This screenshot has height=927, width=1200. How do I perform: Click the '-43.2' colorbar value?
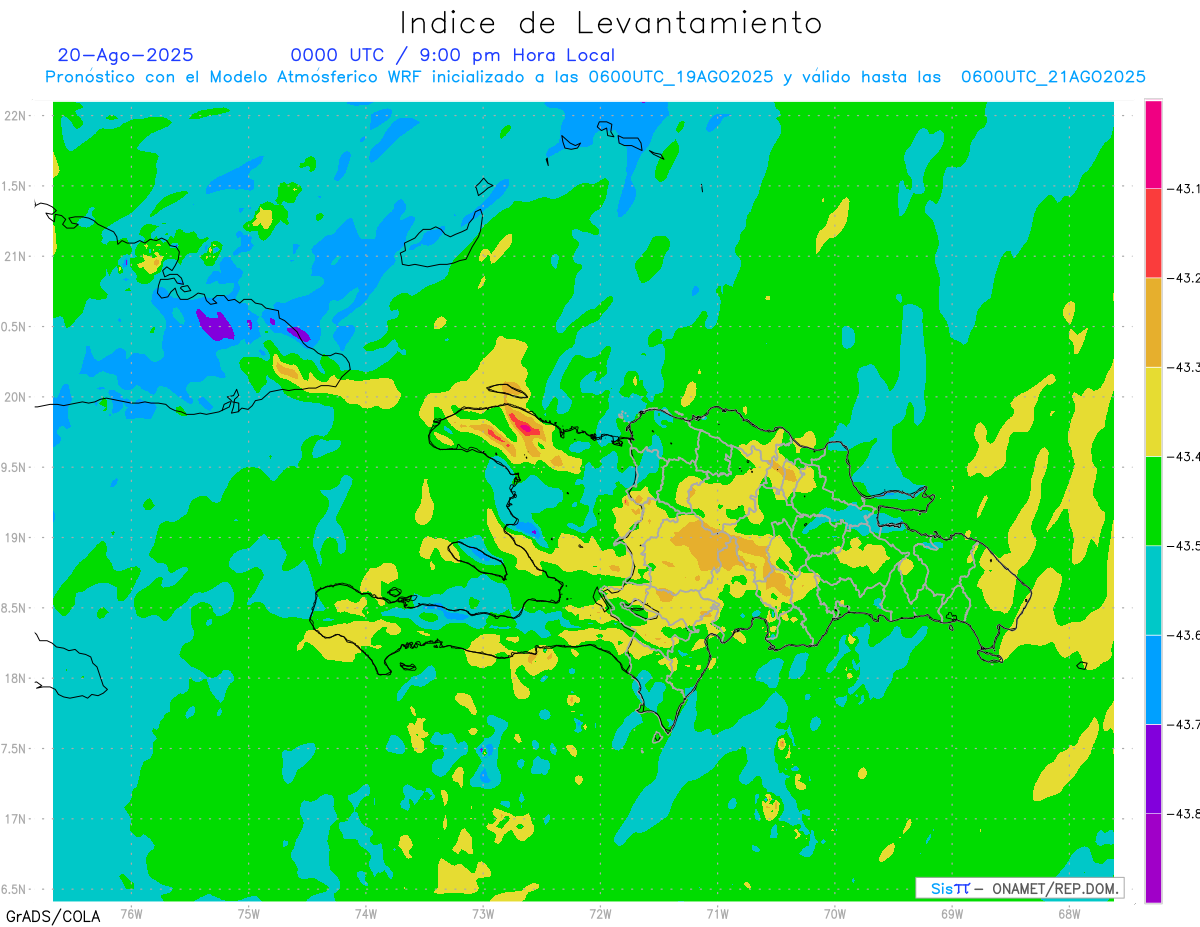coord(1184,278)
